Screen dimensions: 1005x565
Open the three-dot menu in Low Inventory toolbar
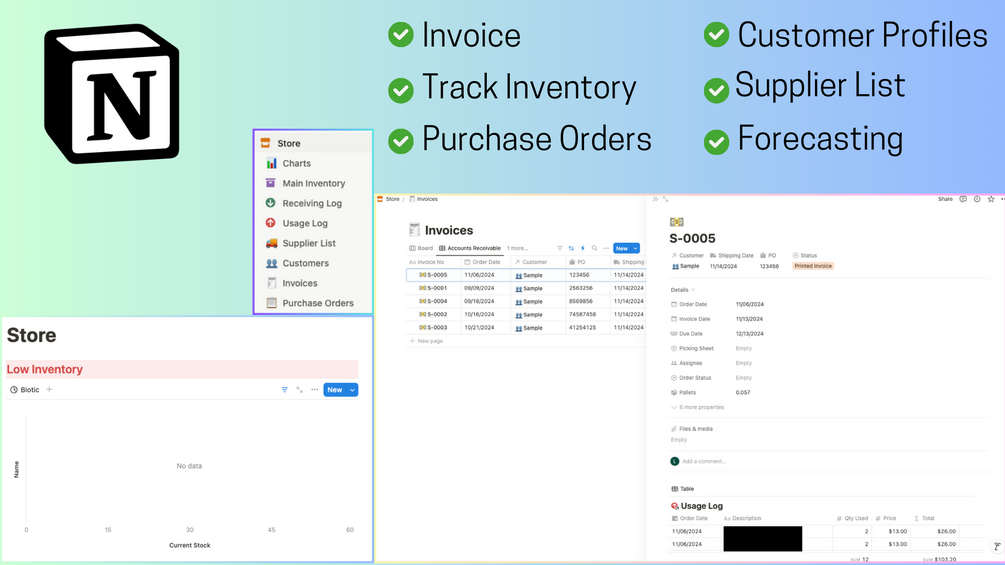[x=315, y=389]
